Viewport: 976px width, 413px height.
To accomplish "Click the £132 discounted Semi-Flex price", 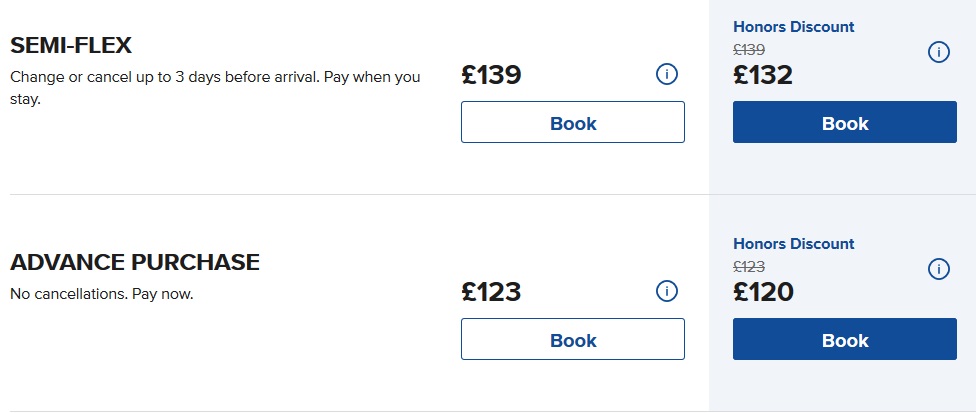I will click(x=763, y=75).
